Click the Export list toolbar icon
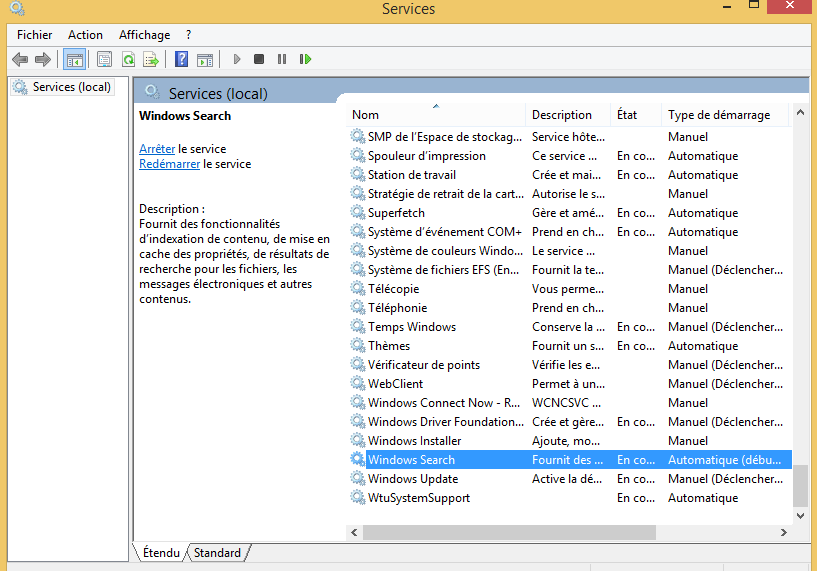The width and height of the screenshot is (817, 571). (151, 59)
